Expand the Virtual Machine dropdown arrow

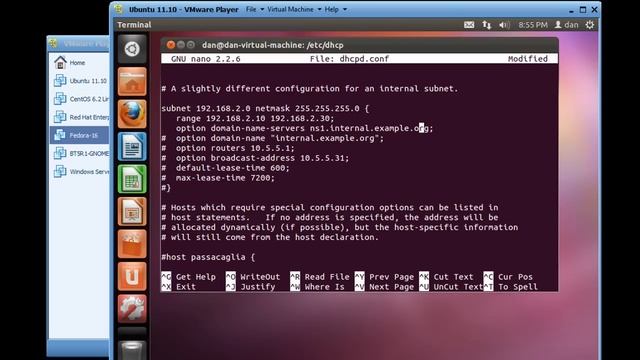point(319,9)
